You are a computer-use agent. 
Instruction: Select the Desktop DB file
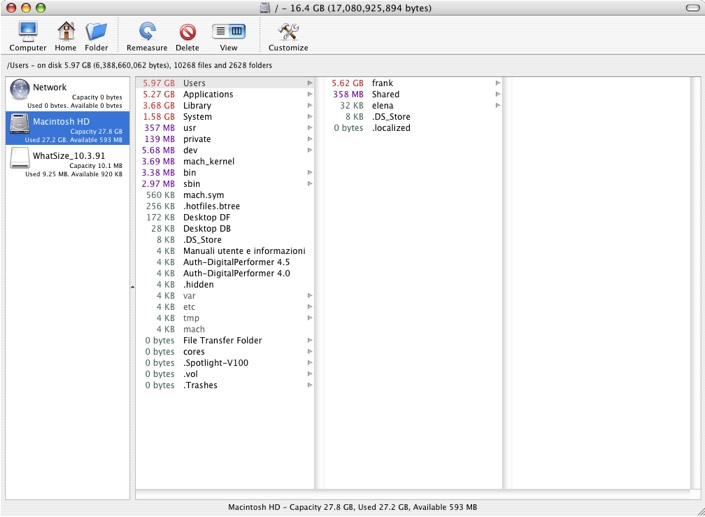coord(225,228)
